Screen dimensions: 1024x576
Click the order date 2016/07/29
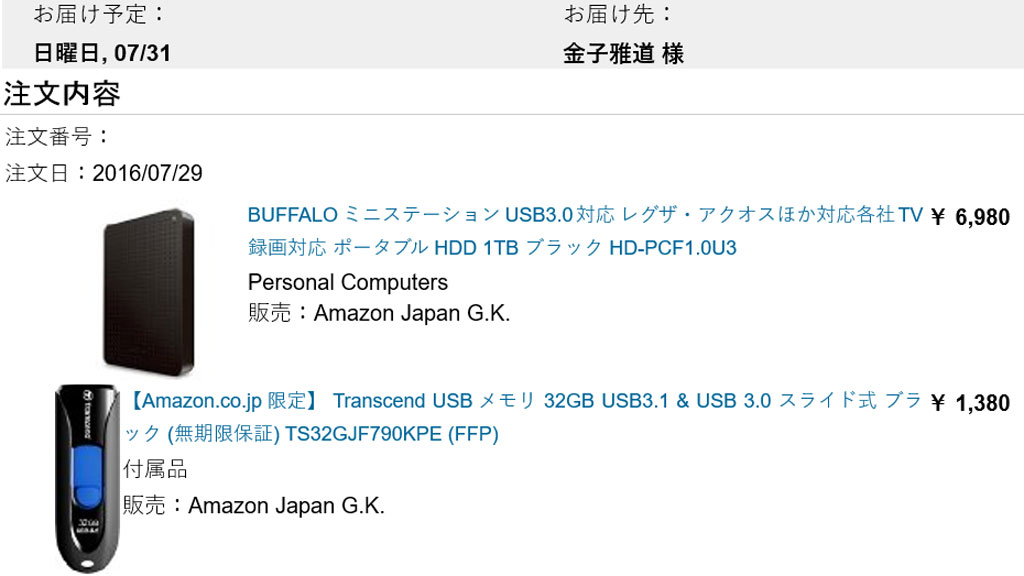point(147,174)
